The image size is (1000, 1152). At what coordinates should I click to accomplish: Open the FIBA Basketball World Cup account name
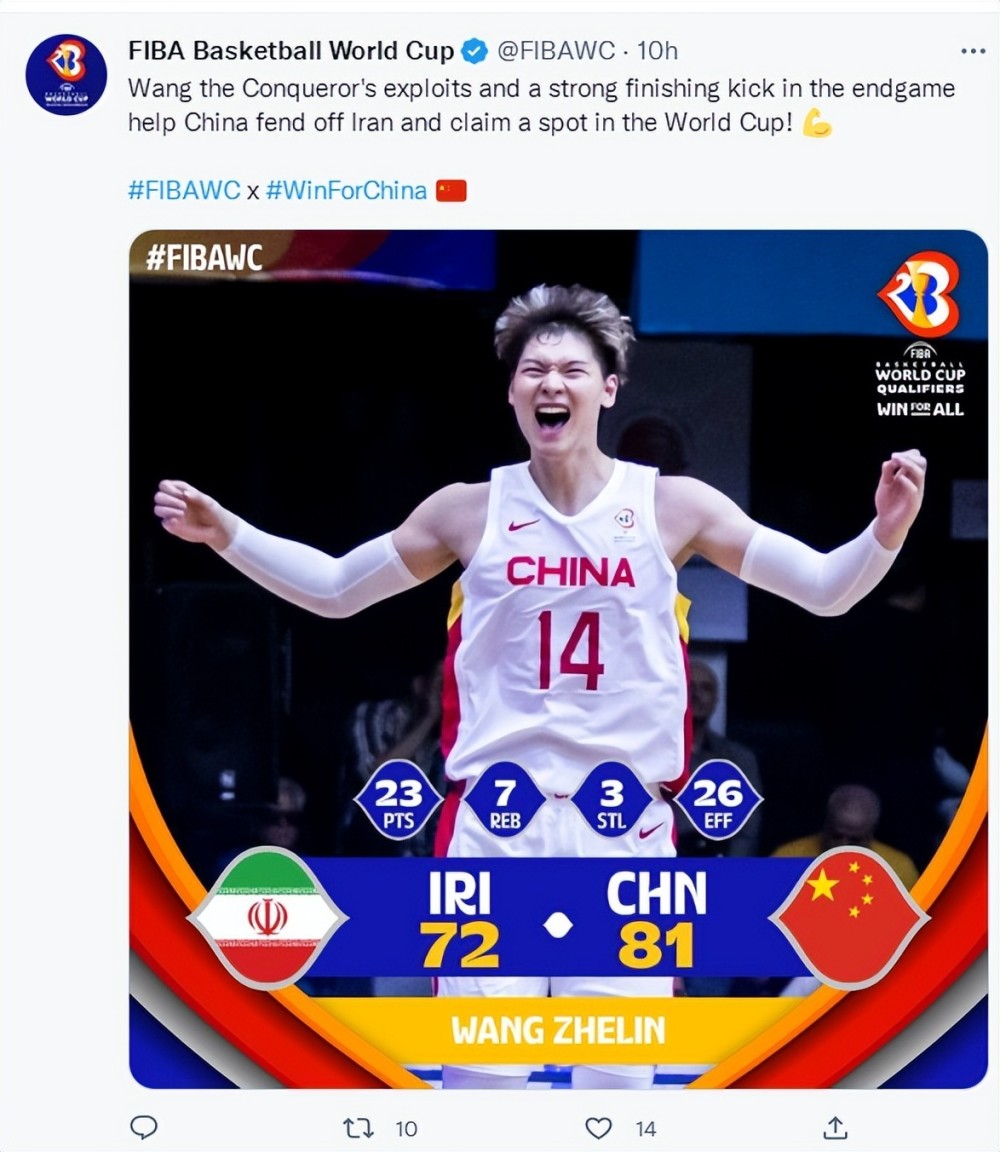pos(291,50)
